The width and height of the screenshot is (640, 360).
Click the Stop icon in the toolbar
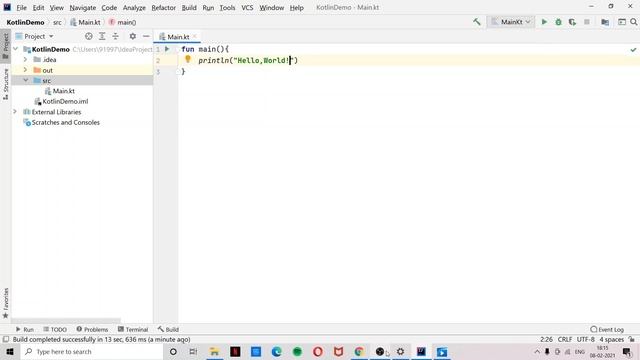click(587, 22)
